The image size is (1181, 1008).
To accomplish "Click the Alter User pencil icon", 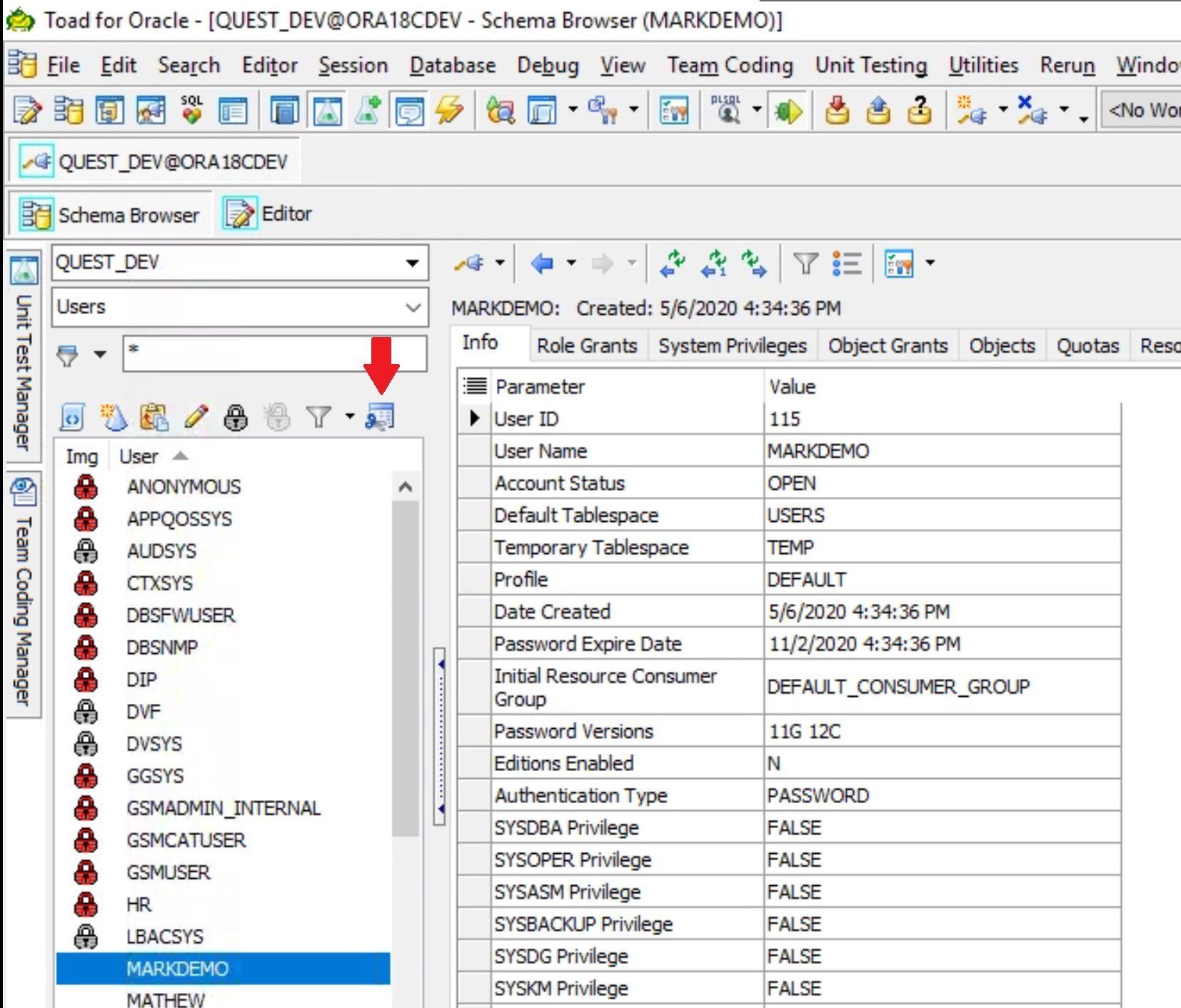I will [196, 417].
